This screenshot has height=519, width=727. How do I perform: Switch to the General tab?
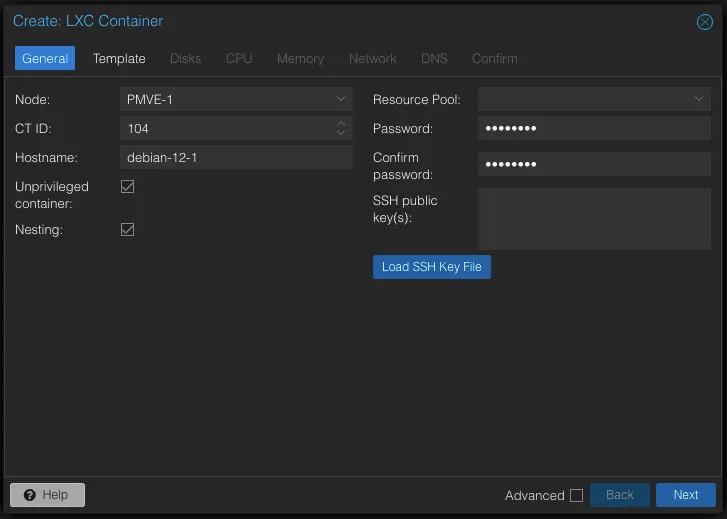tap(45, 58)
